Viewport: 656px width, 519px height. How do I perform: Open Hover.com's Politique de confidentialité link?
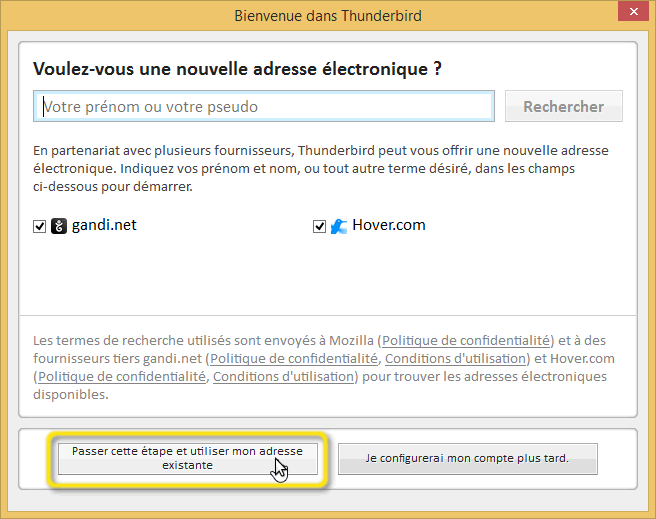122,376
